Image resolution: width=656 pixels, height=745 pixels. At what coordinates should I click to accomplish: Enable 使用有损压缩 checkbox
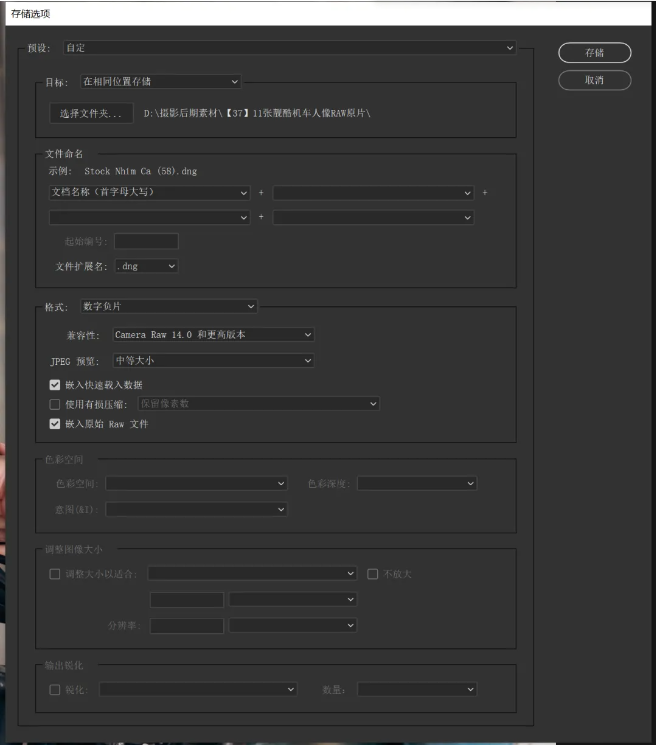click(55, 404)
